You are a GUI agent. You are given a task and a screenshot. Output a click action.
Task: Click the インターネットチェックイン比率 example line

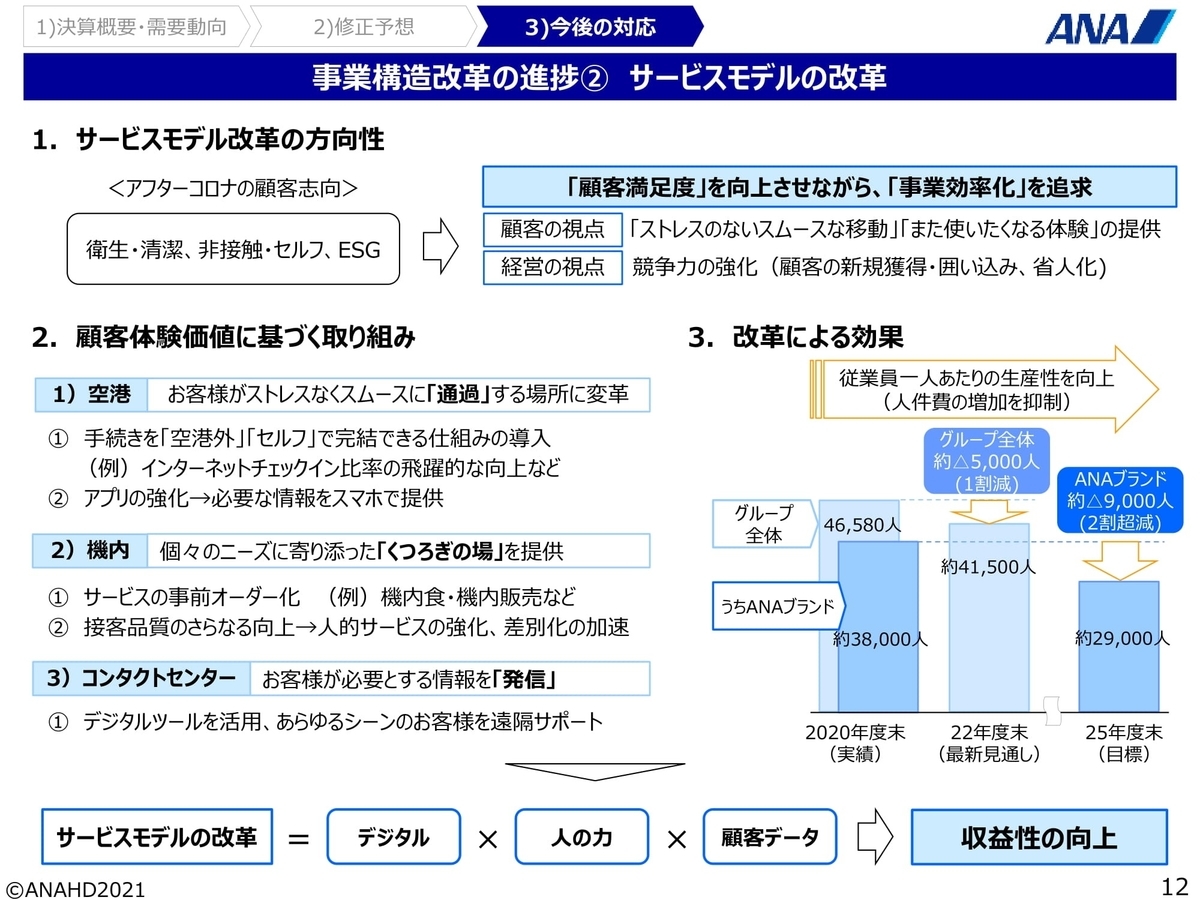tap(324, 468)
